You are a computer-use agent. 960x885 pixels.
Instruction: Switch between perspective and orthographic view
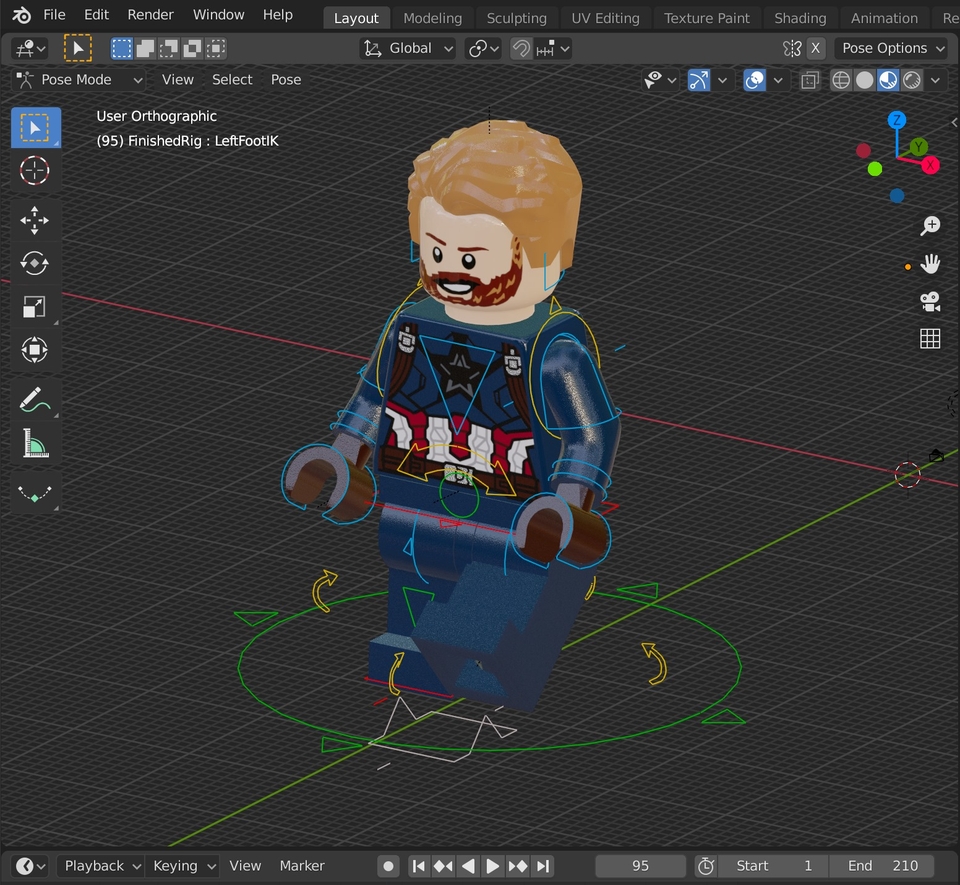click(930, 338)
